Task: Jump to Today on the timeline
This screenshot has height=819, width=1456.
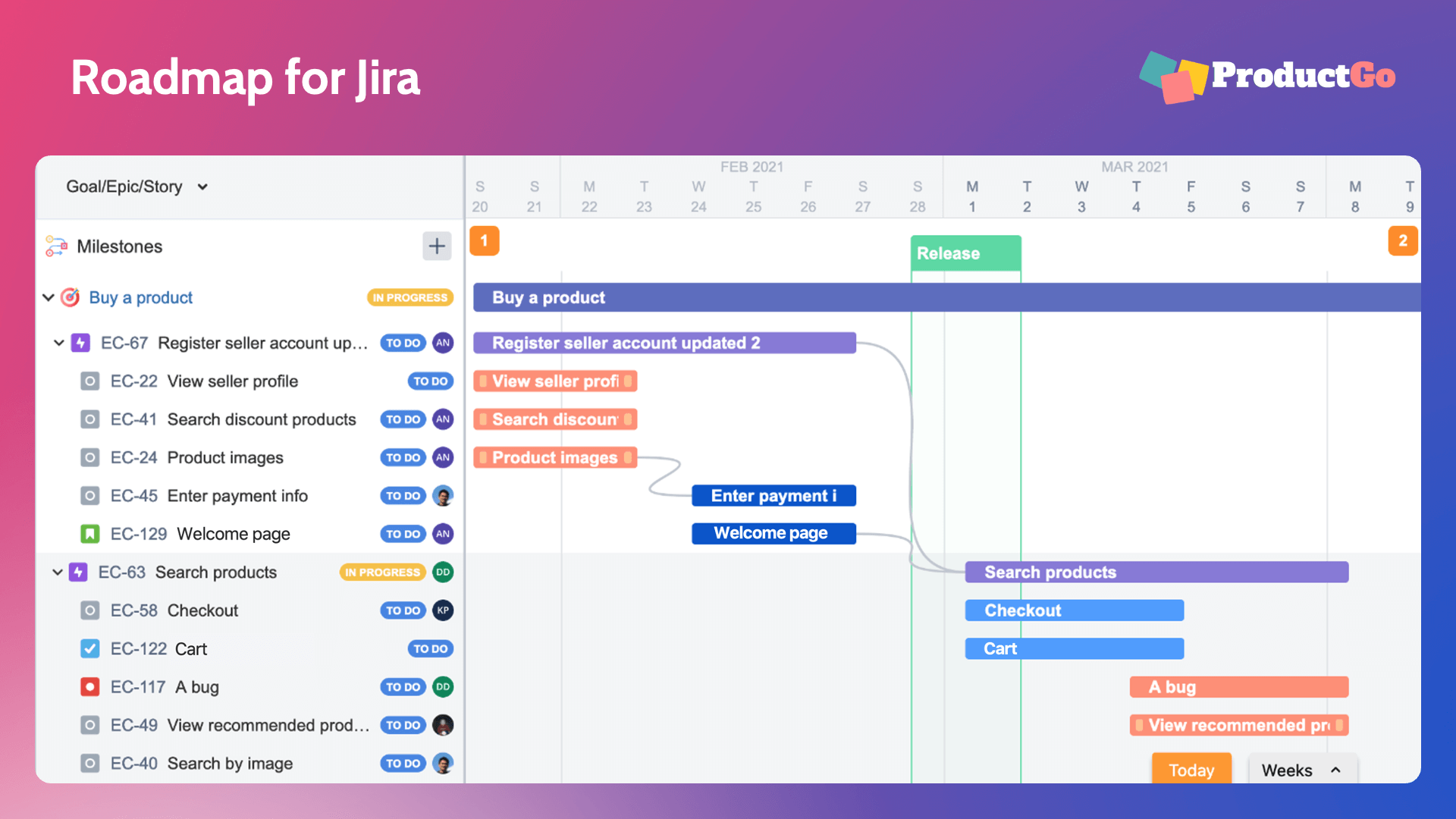Action: (x=1191, y=769)
